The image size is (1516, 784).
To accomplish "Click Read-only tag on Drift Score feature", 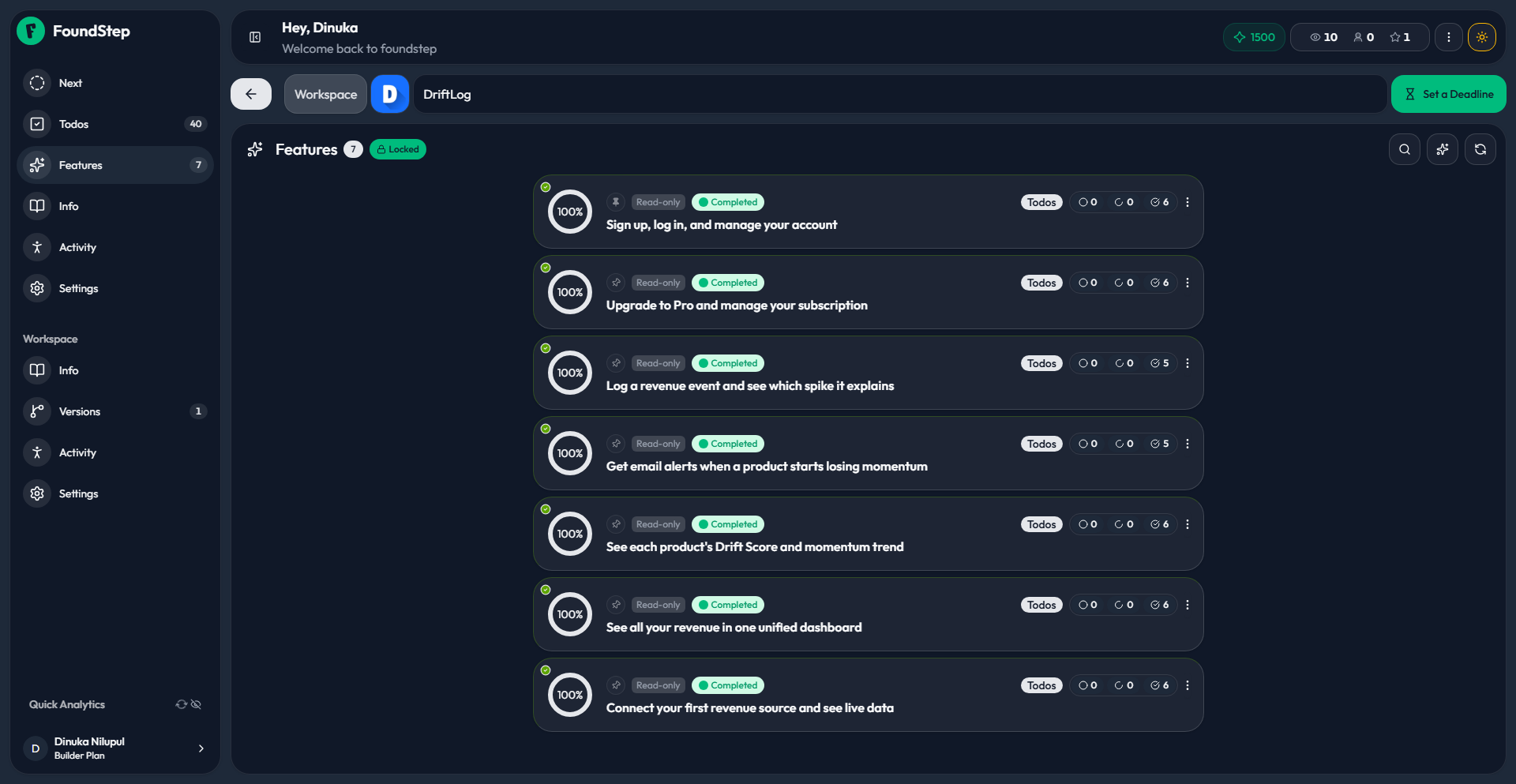I will point(659,524).
